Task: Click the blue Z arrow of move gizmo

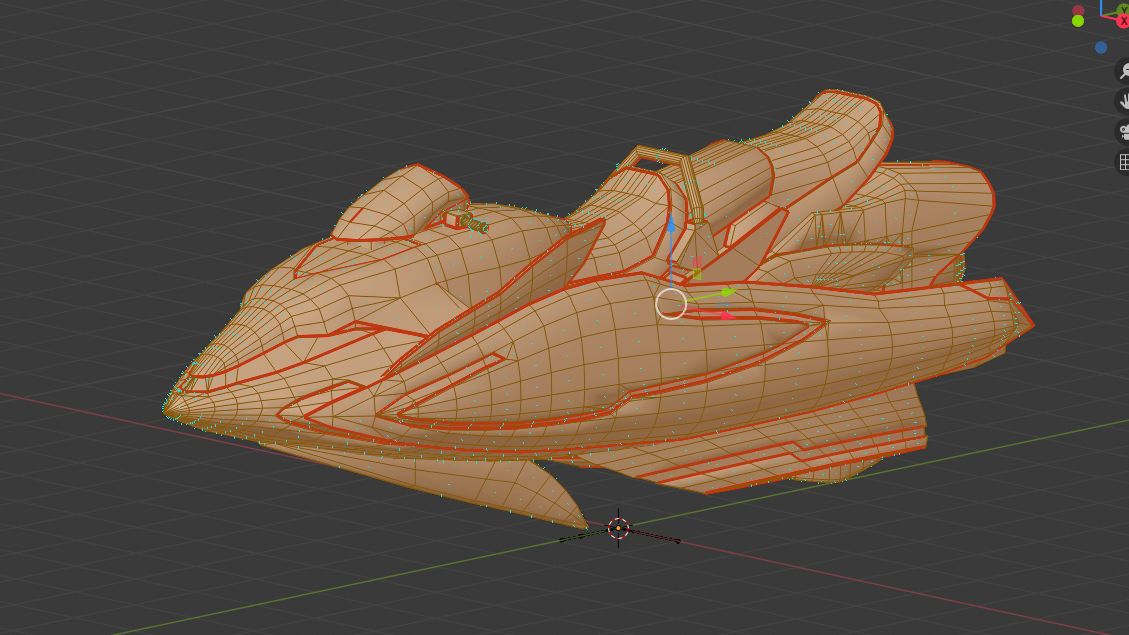Action: click(671, 226)
